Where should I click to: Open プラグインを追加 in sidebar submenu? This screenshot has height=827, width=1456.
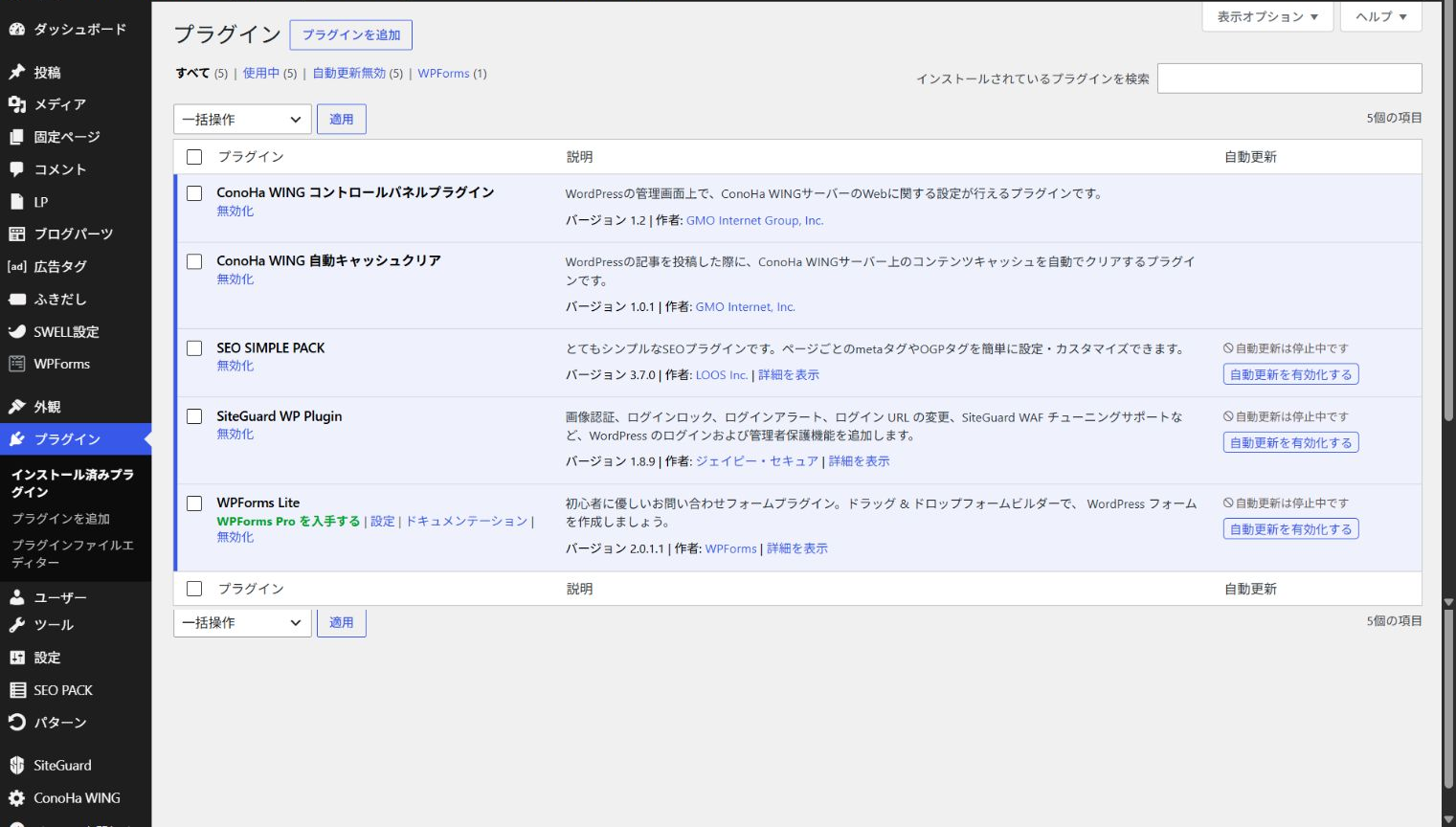click(61, 519)
